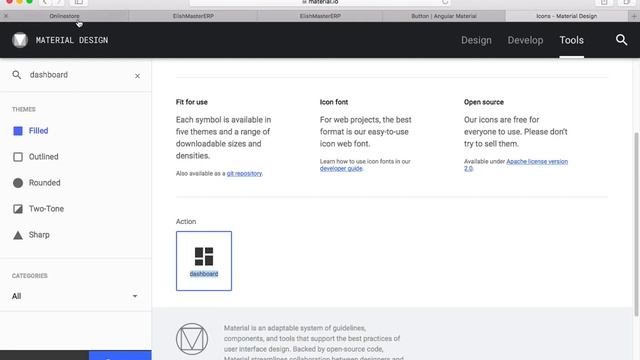Clear the dashboard search with the X
The height and width of the screenshot is (360, 640).
(137, 76)
